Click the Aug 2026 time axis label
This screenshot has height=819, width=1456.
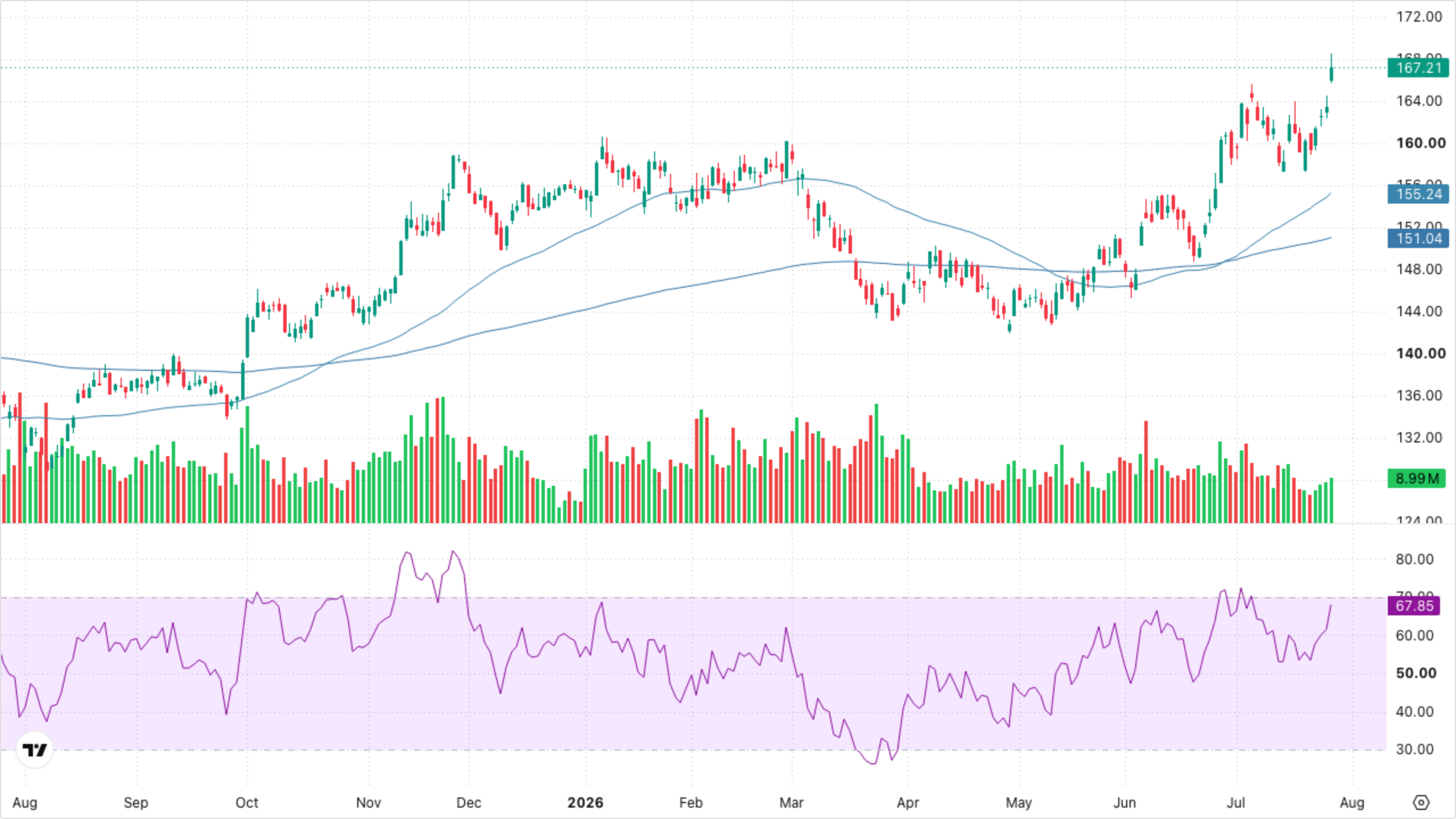pos(1352,803)
